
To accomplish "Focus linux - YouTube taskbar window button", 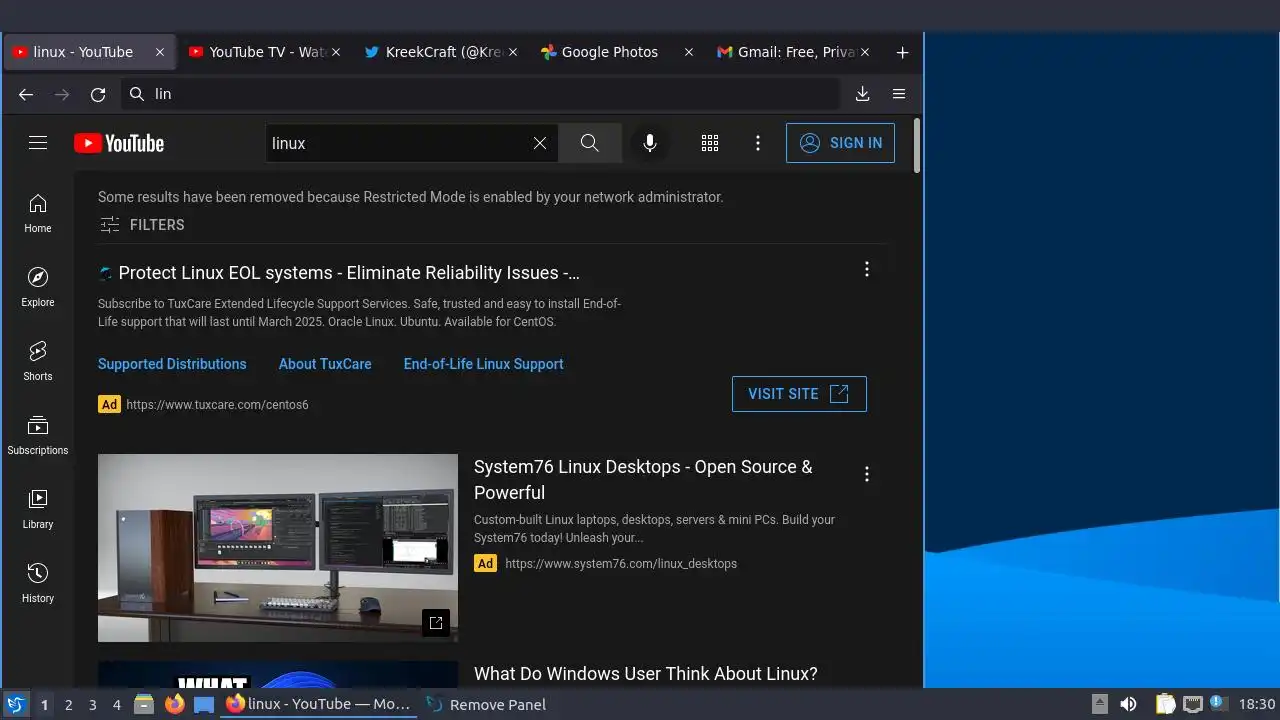I will click(x=317, y=704).
